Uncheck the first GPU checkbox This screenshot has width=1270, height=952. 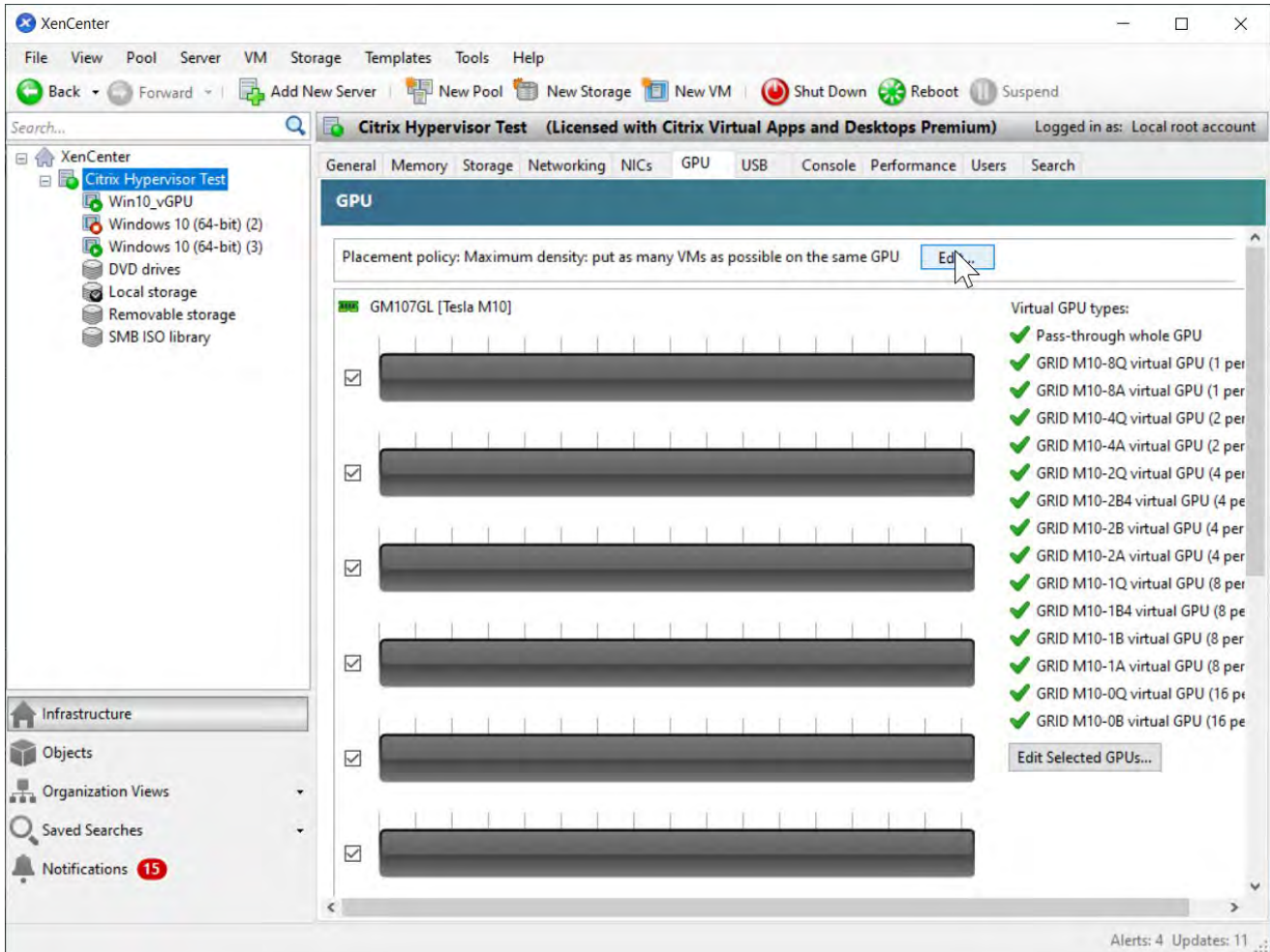tap(353, 378)
